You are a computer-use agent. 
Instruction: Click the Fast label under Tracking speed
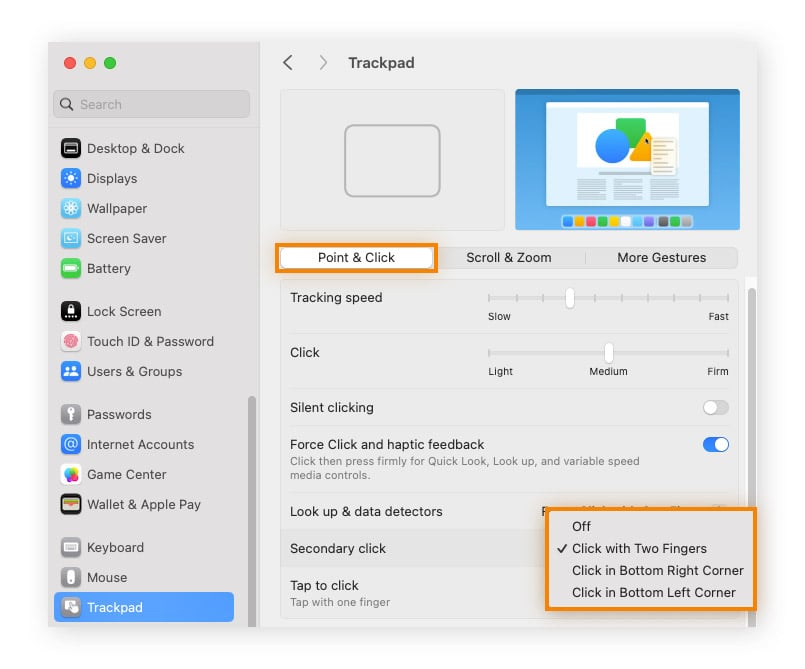718,316
